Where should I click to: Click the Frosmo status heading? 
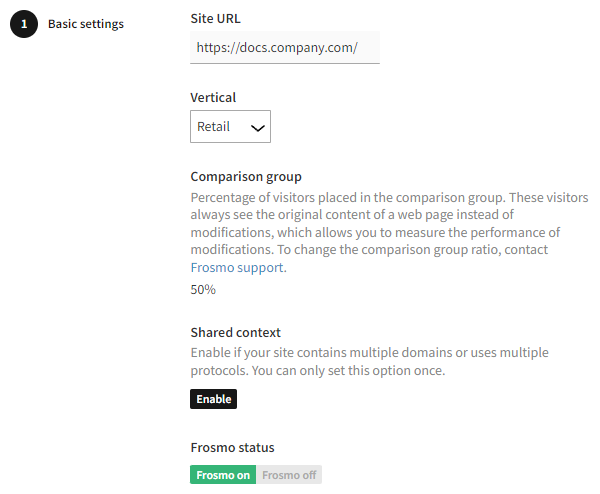[x=232, y=447]
